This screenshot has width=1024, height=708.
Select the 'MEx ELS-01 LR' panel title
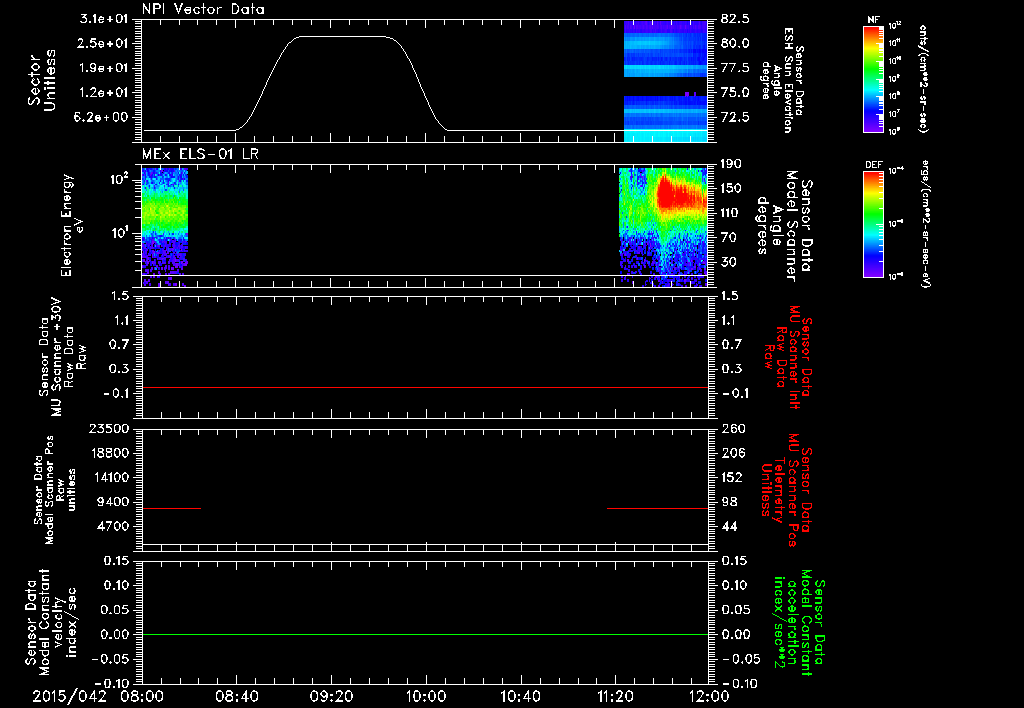tap(200, 154)
